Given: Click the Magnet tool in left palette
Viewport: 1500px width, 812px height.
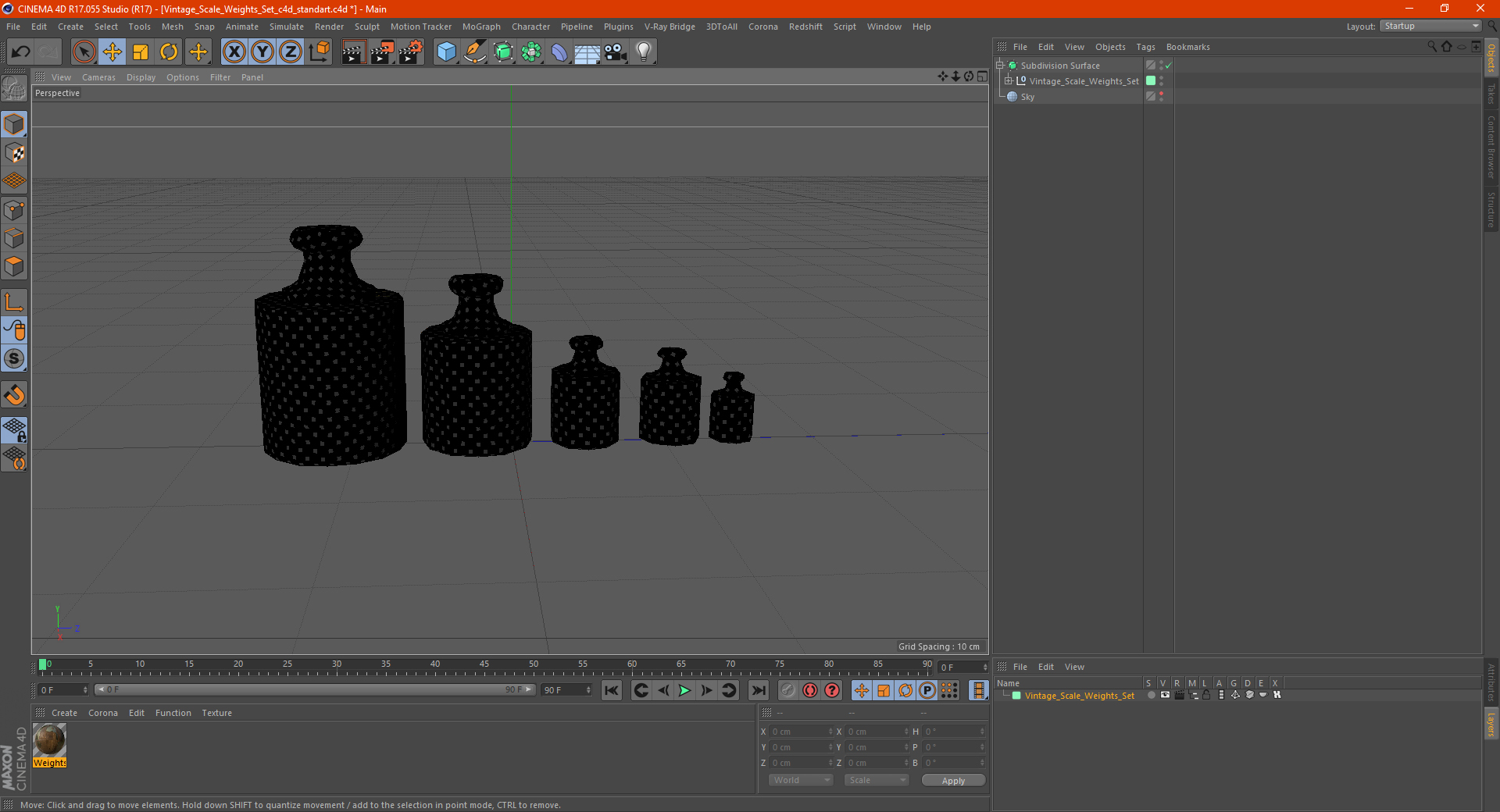Looking at the screenshot, I should pyautogui.click(x=14, y=395).
